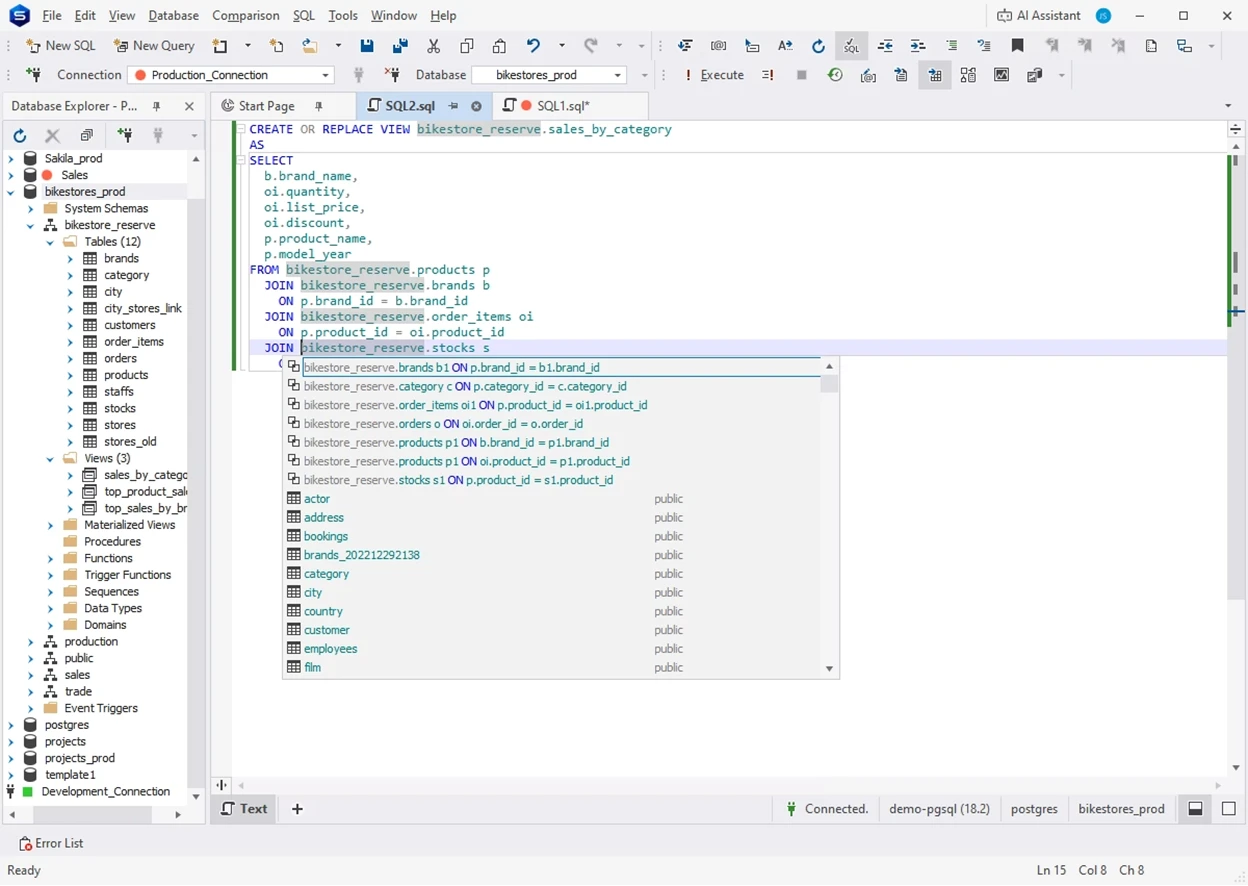Image resolution: width=1248 pixels, height=886 pixels.
Task: Click the New Query toolbar button
Action: pos(154,46)
